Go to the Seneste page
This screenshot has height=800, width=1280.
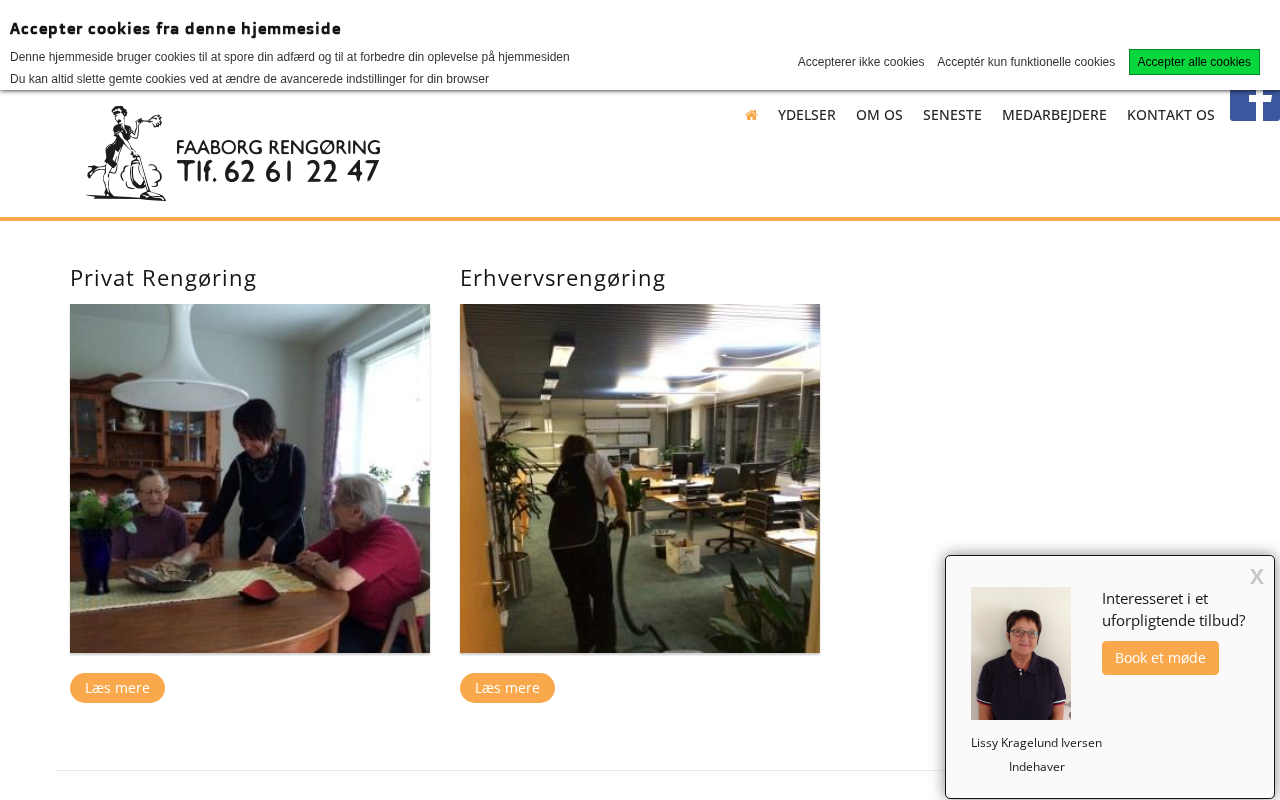(x=952, y=115)
